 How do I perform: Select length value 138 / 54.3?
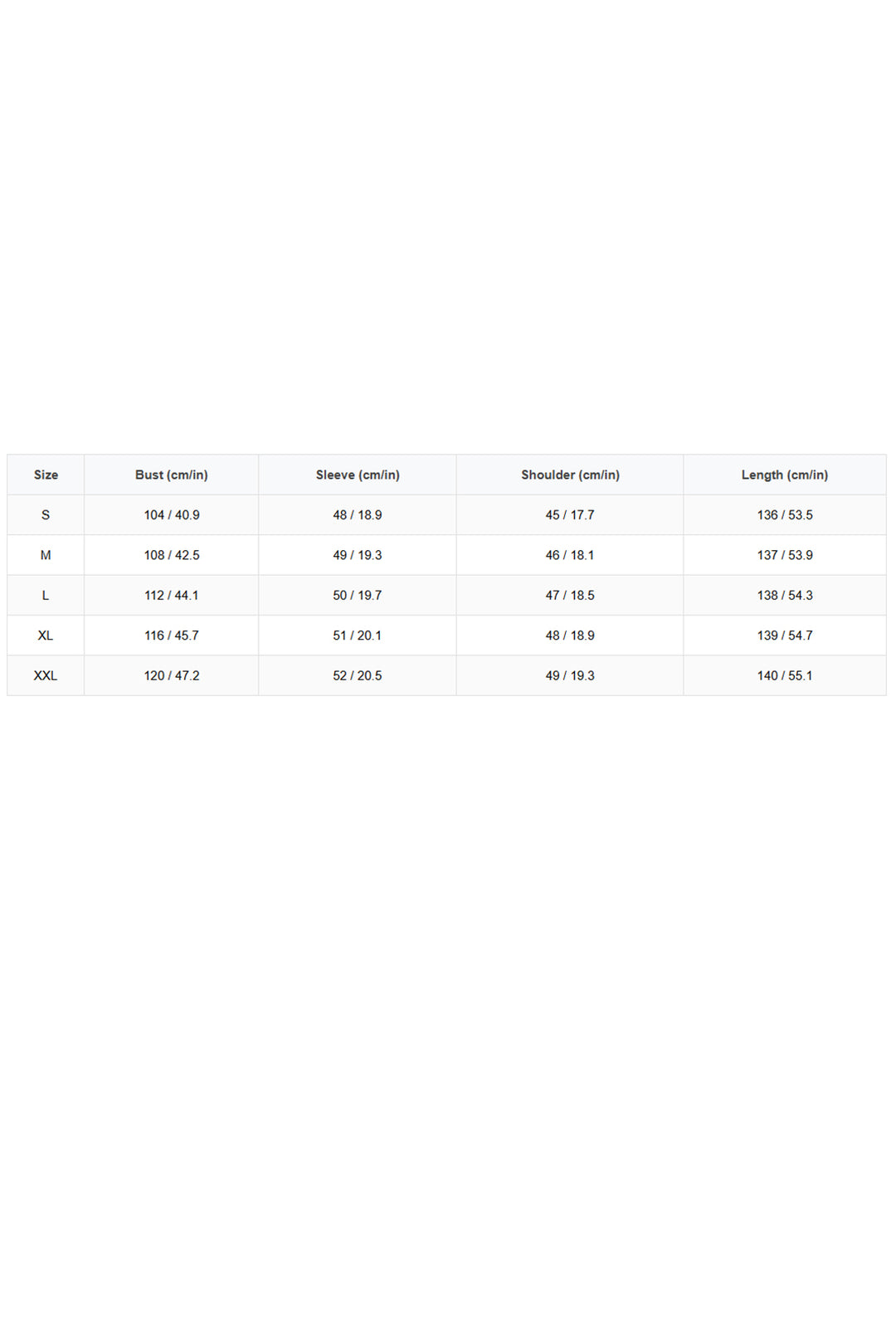(x=785, y=595)
